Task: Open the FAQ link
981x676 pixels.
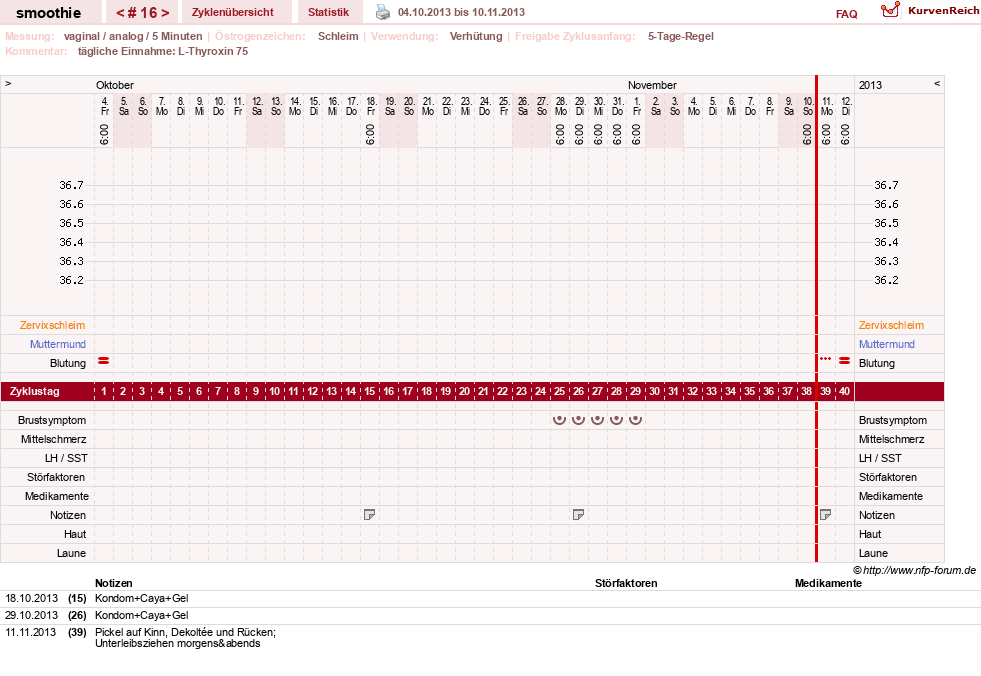Action: coord(846,14)
